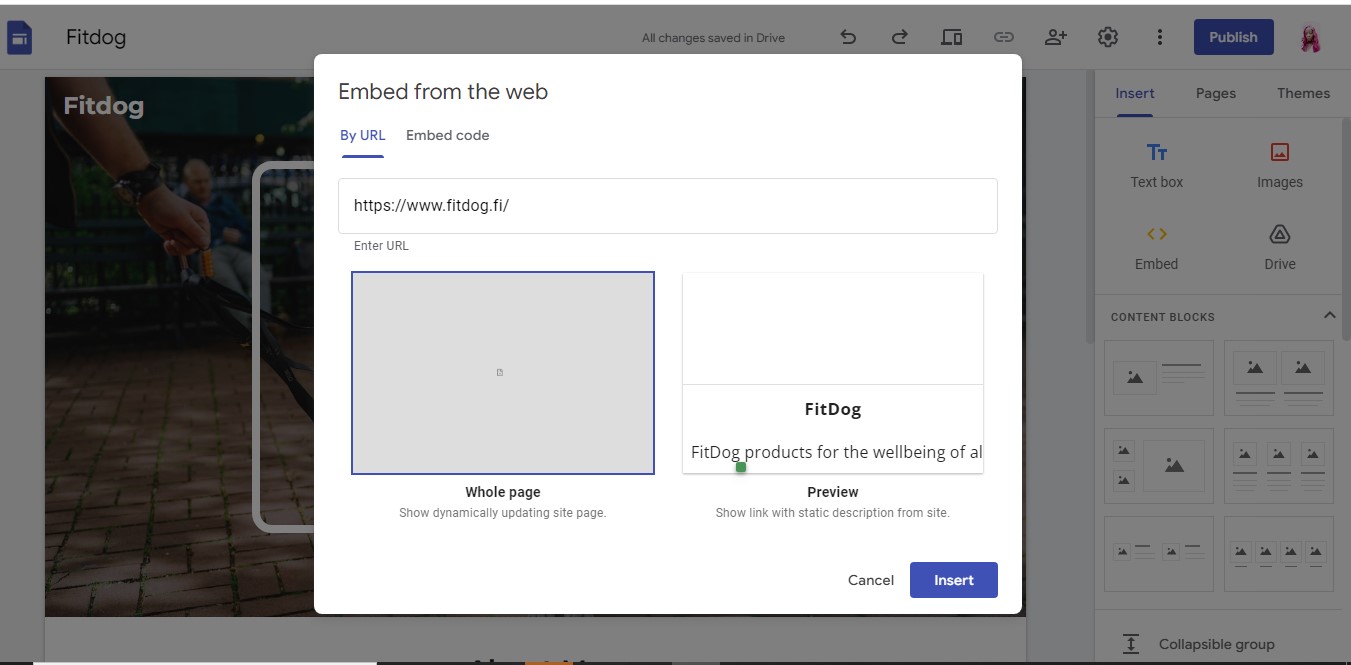Open the Google Sites home logo
1351x665 pixels.
coord(20,38)
